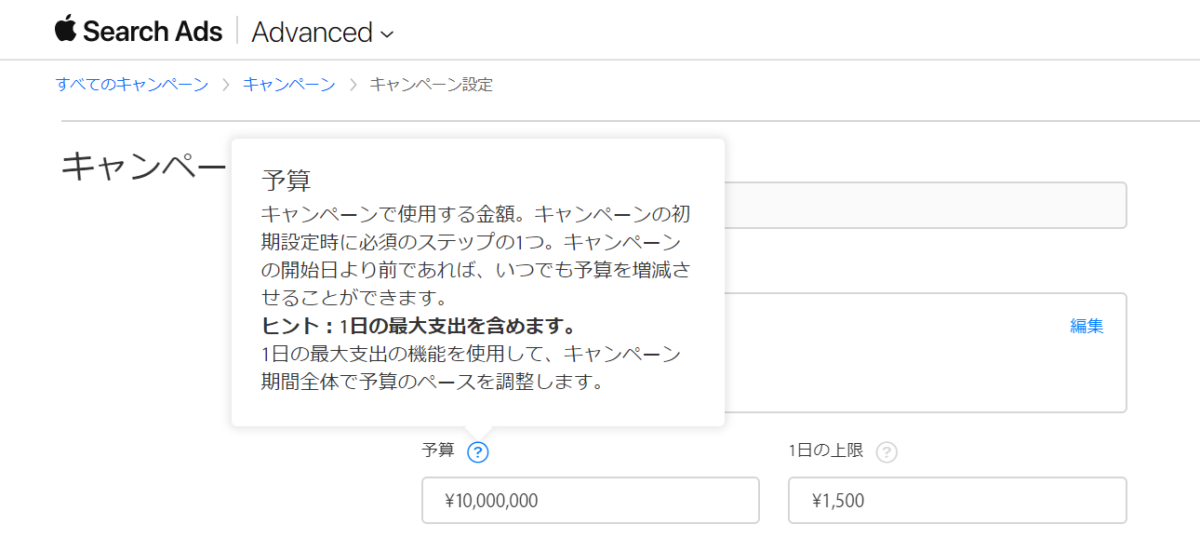Click the bold ヒント line in tooltip
Image resolution: width=1200 pixels, height=551 pixels.
pyautogui.click(x=417, y=327)
